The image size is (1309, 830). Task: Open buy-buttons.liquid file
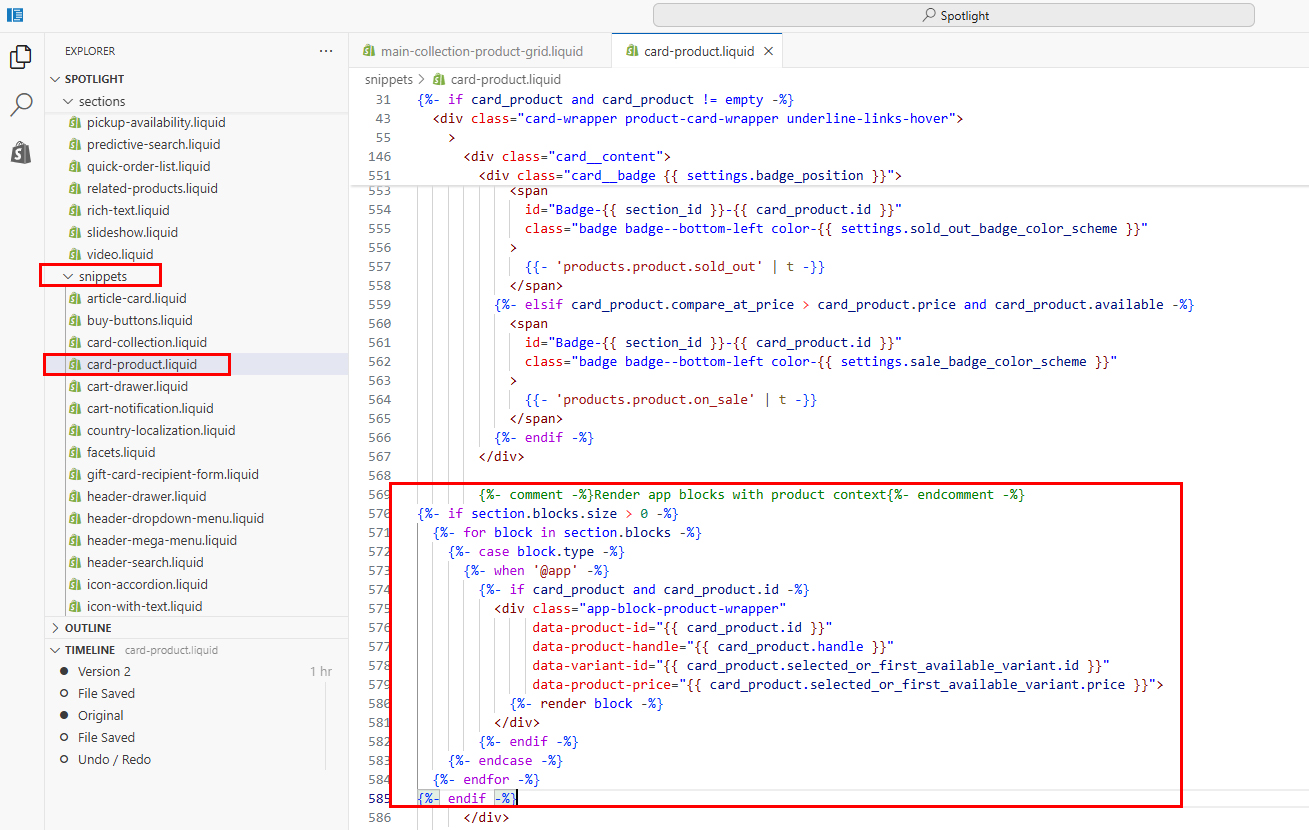click(139, 321)
